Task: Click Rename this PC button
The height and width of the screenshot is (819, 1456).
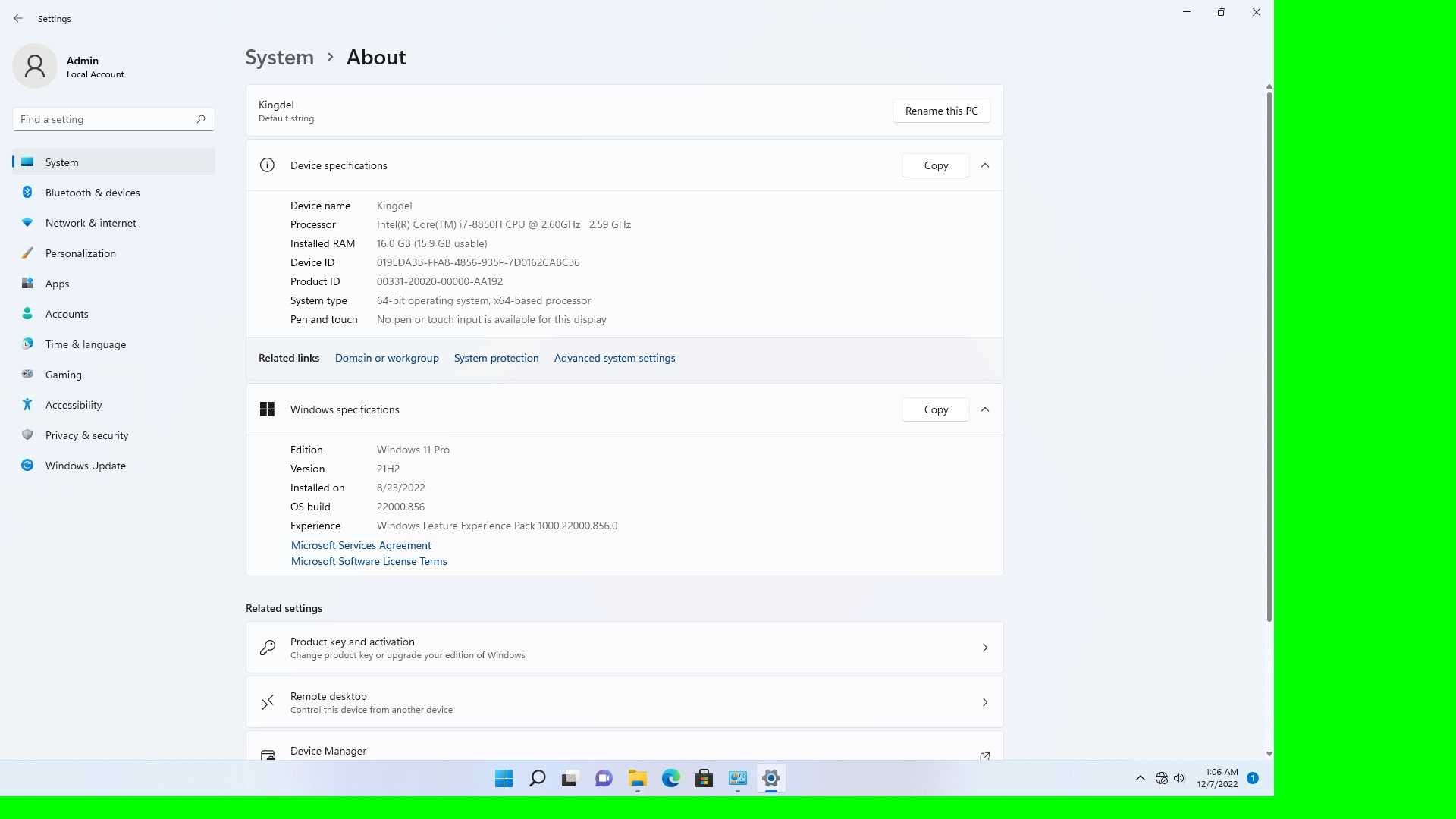Action: [x=941, y=111]
